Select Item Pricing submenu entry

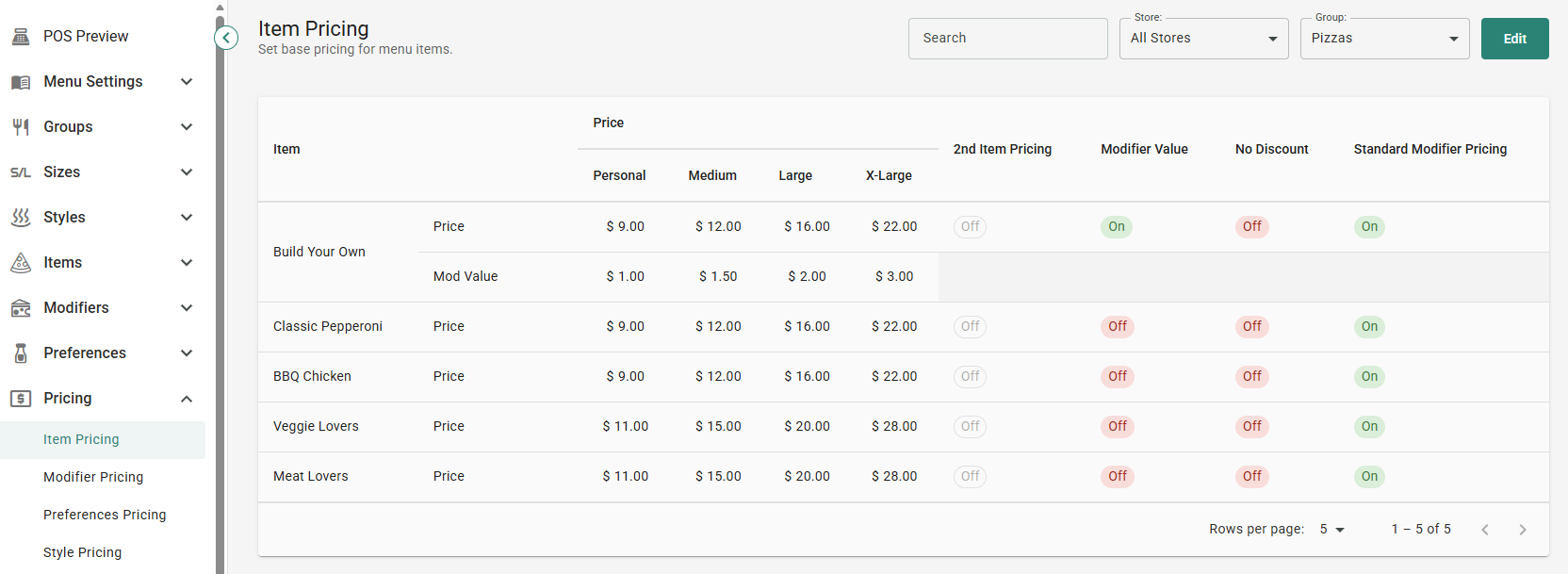[103, 440]
